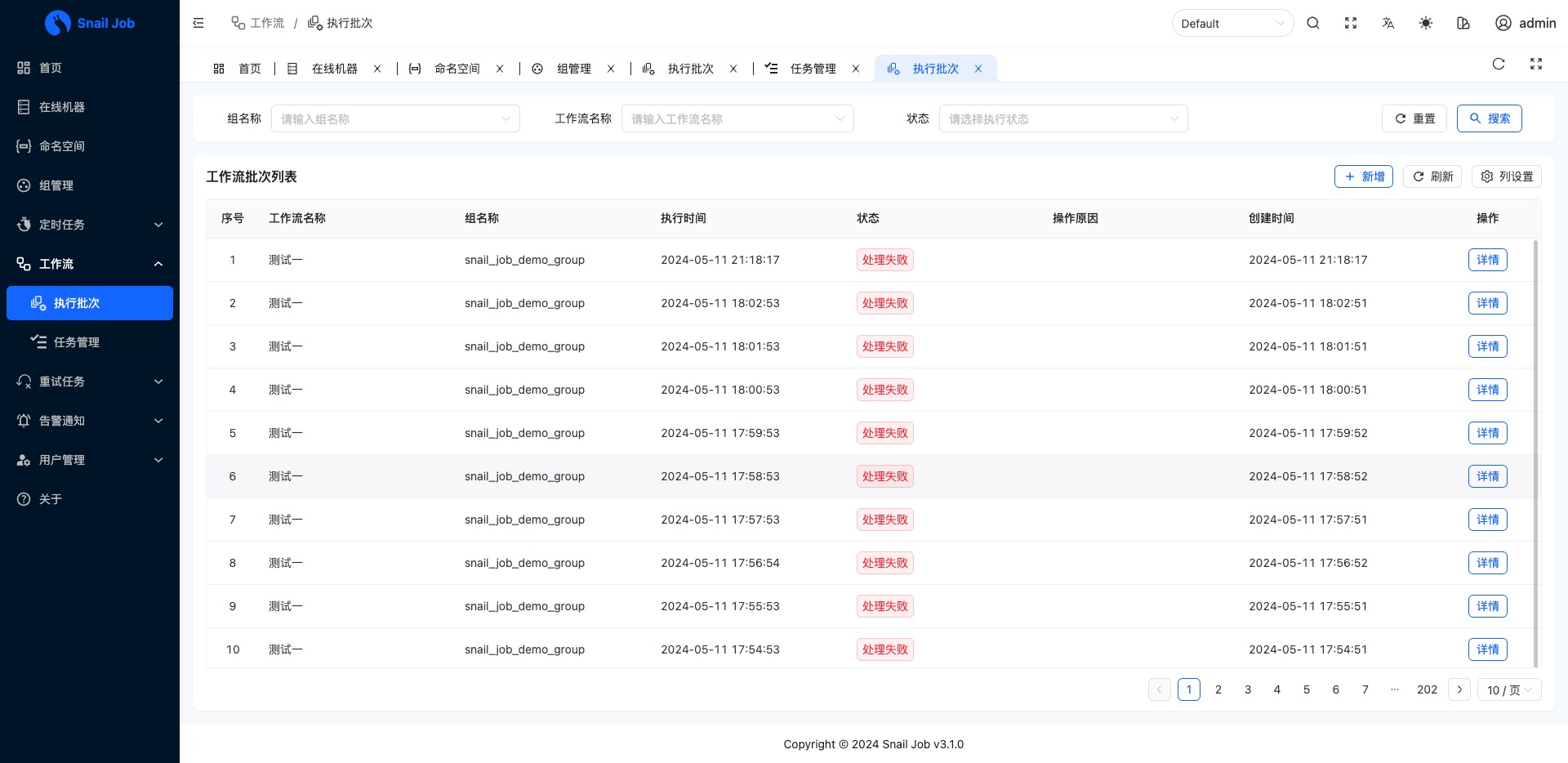Viewport: 1568px width, 763px height.
Task: Close the 在线机器 tab
Action: point(377,69)
